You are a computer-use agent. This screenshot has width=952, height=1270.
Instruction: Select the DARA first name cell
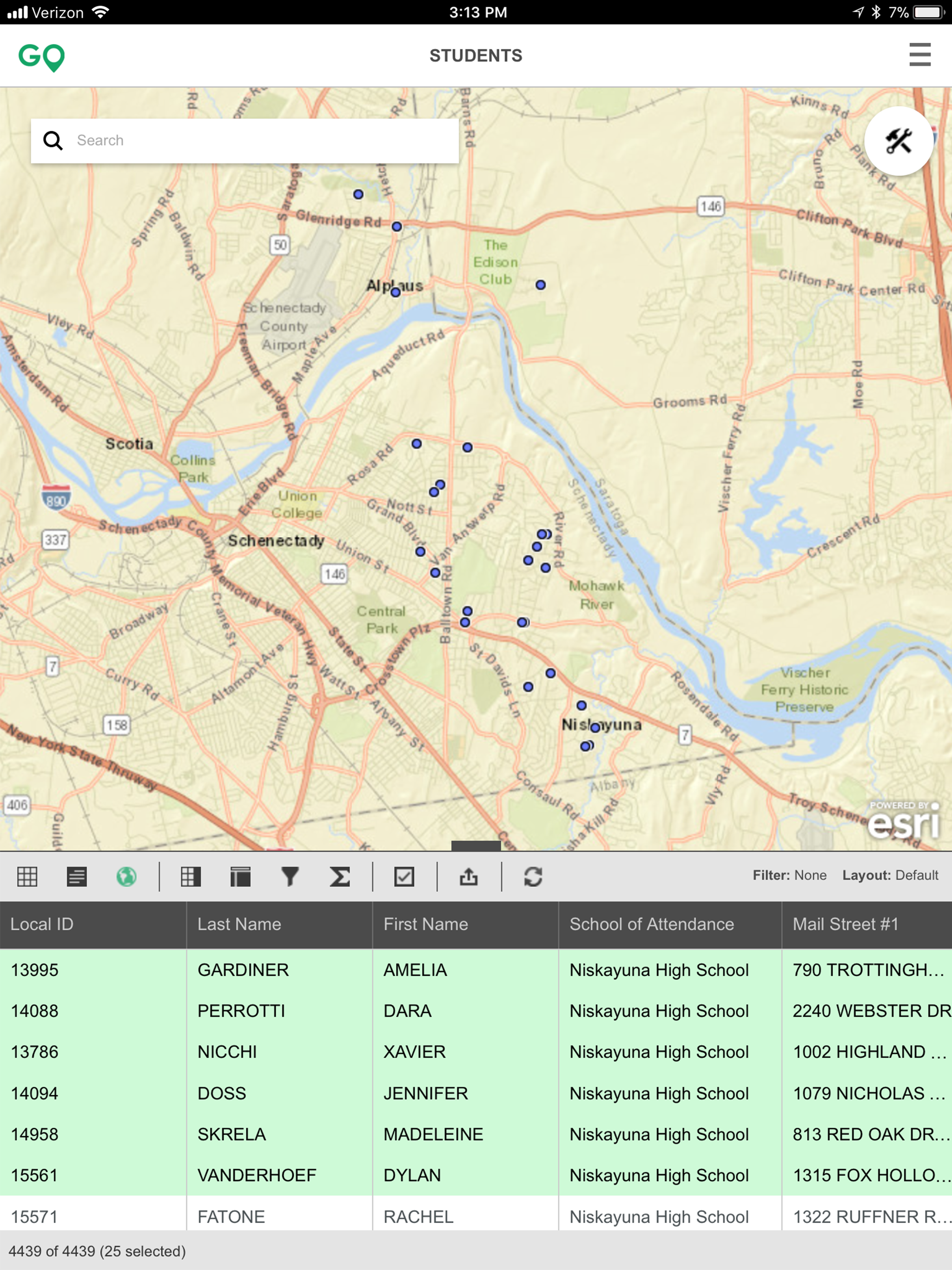click(466, 1011)
